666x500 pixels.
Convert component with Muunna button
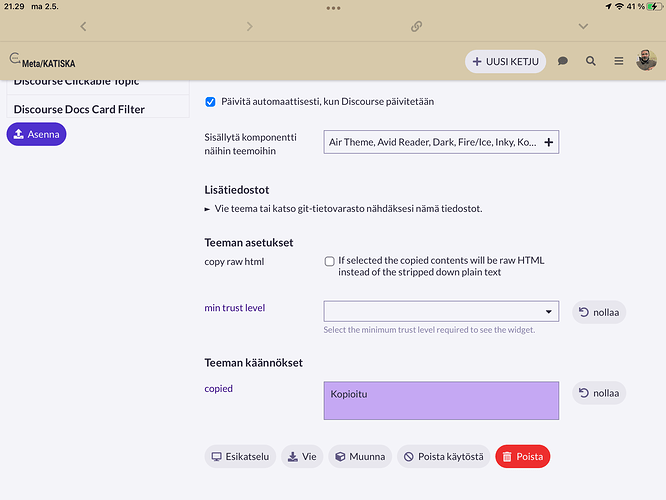360,457
